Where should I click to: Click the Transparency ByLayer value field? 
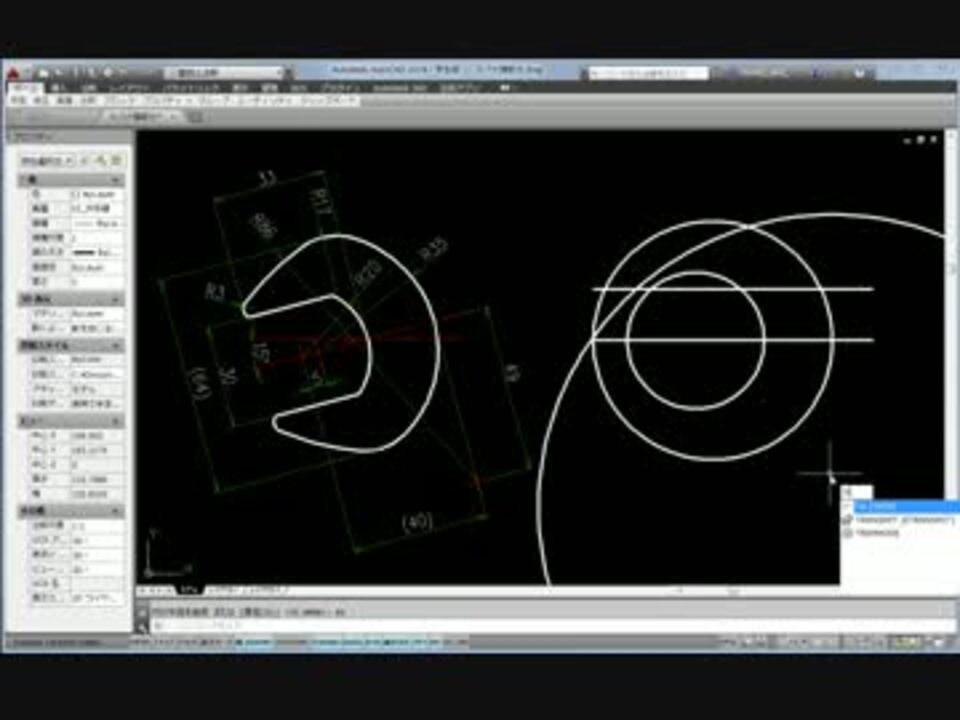tap(96, 268)
